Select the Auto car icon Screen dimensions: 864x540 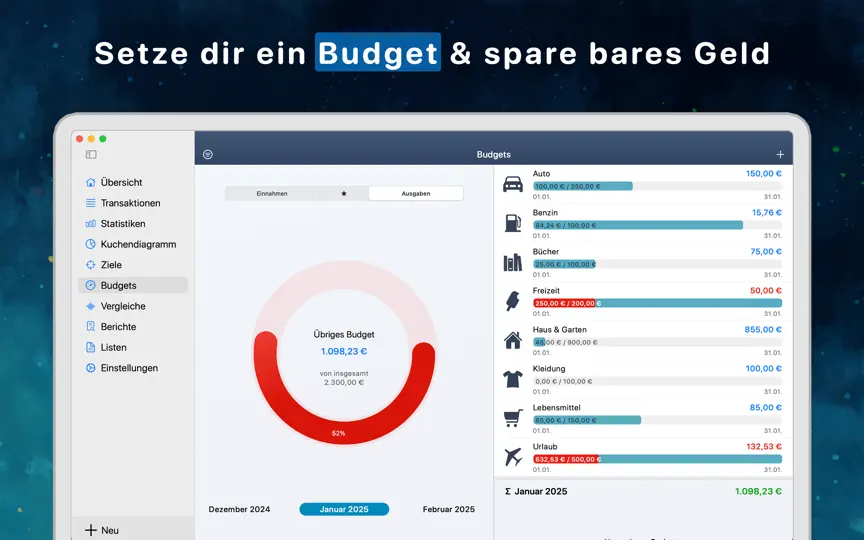pos(513,184)
